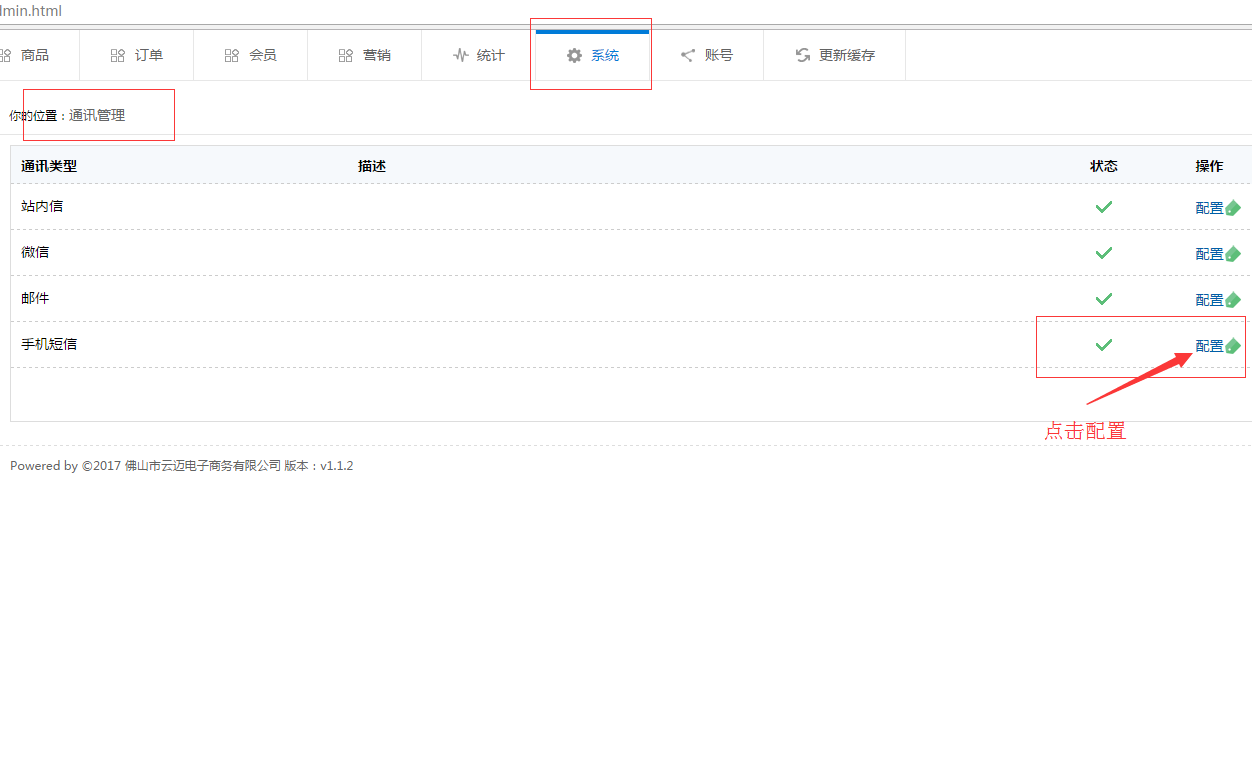Click the green tag icon in 邮件 row
Viewport: 1252px width, 774px height.
(x=1233, y=300)
